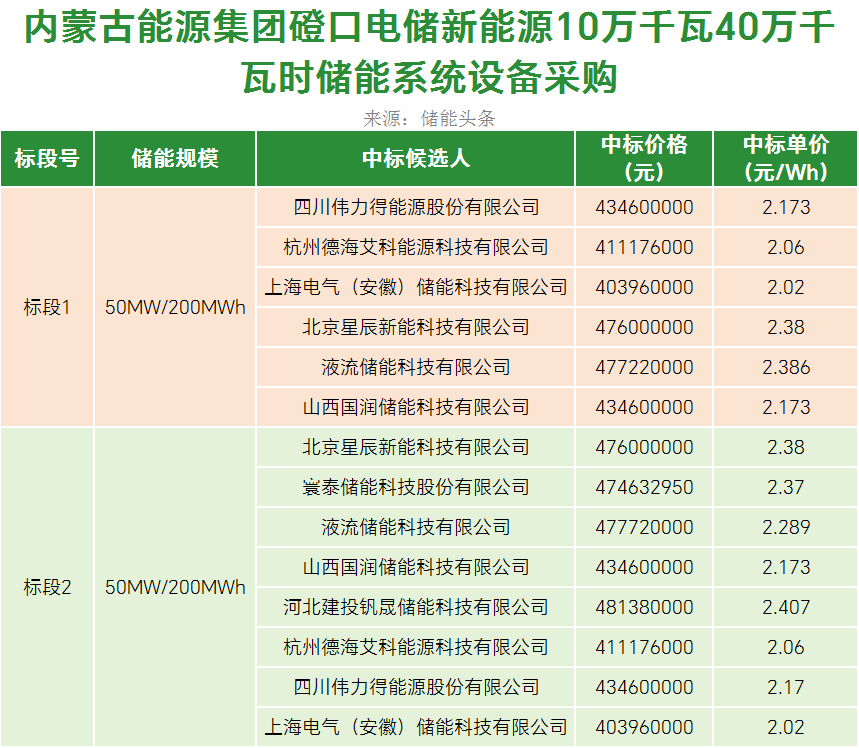The image size is (859, 748).
Task: Click 411176000 in the 标段1 section
Action: (x=644, y=247)
